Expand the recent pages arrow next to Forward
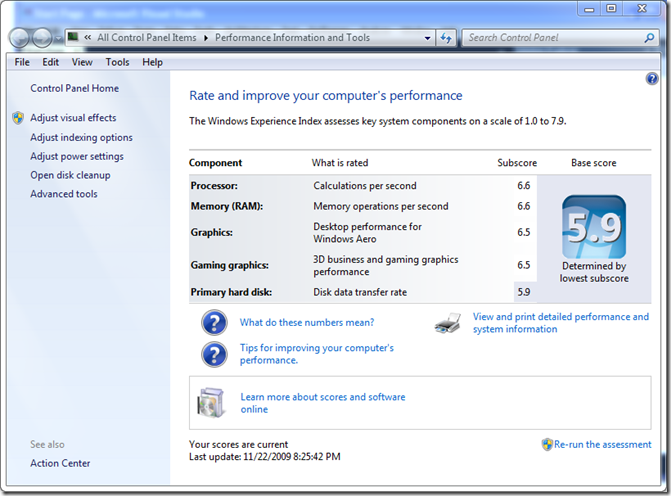This screenshot has width=671, height=496. [58, 39]
